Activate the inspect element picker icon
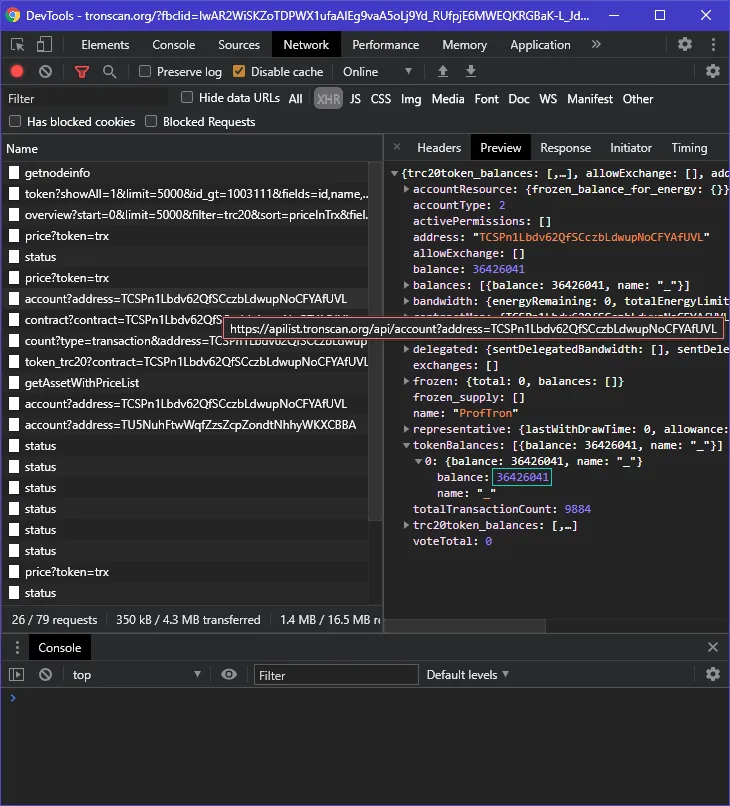Image resolution: width=730 pixels, height=806 pixels. coord(18,45)
